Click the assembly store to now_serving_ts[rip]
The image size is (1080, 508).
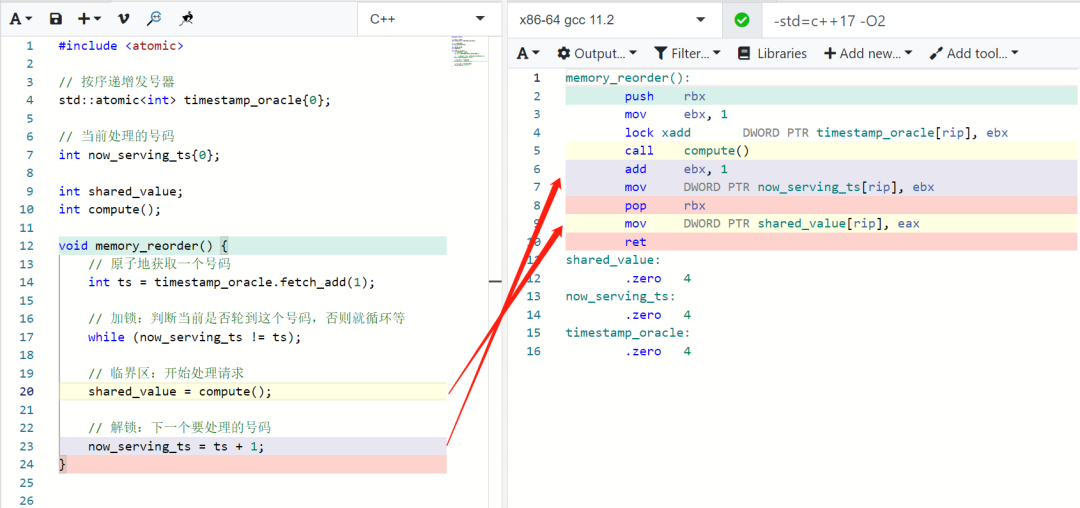779,187
